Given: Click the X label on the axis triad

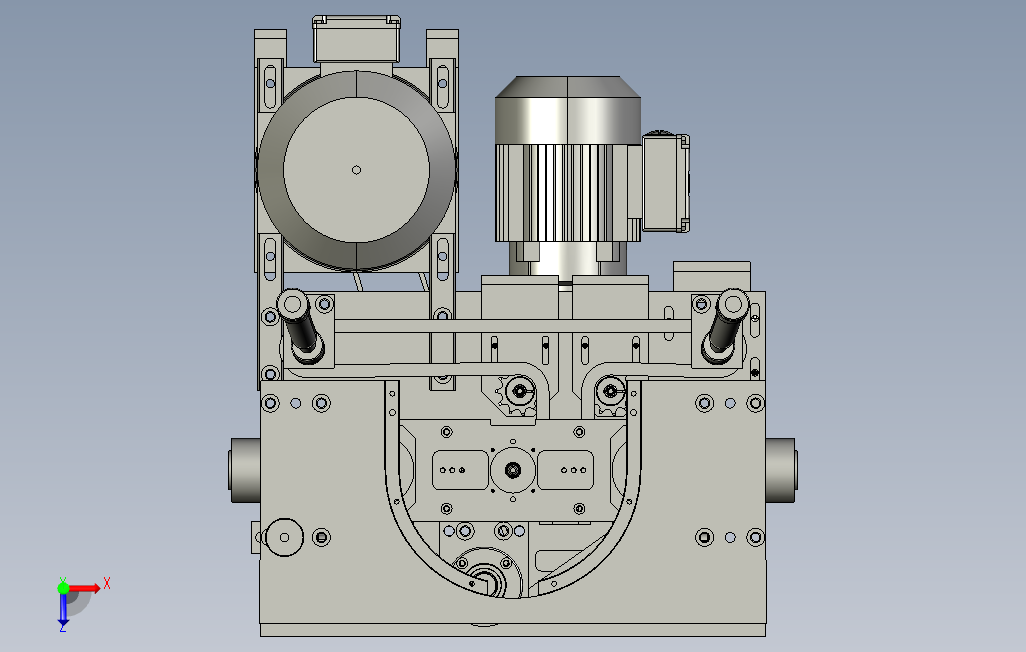Looking at the screenshot, I should 107,583.
